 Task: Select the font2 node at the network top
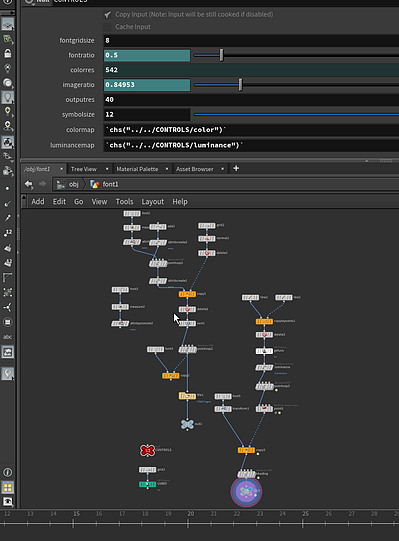click(x=132, y=214)
